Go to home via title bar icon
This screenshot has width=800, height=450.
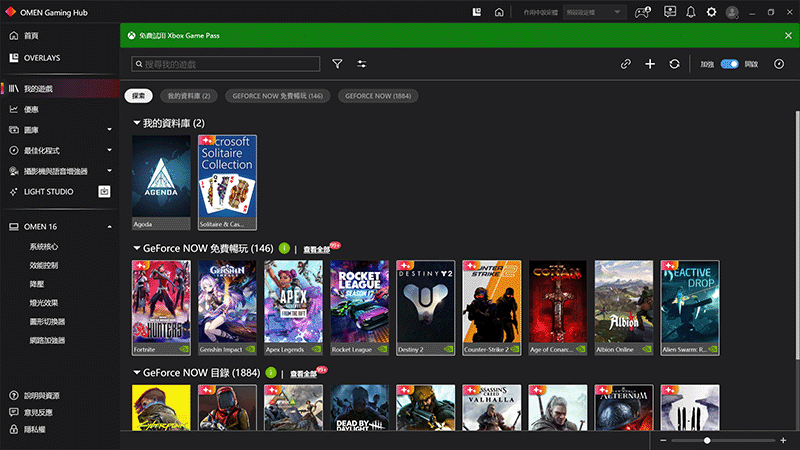click(499, 12)
